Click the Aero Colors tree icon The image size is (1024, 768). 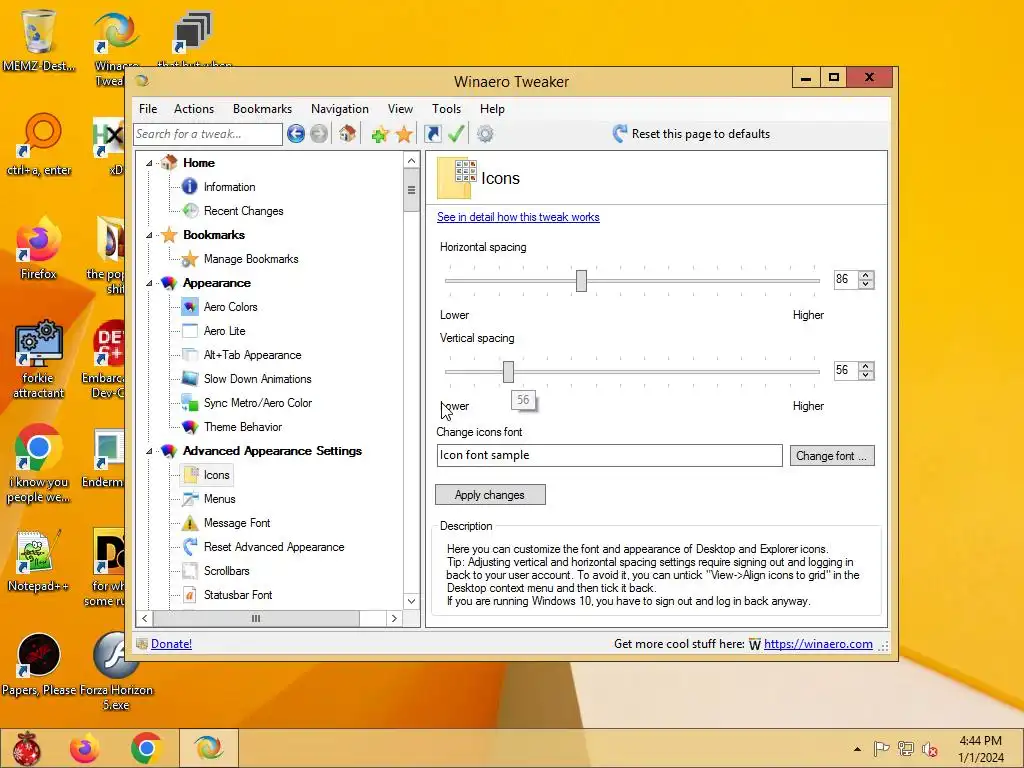point(190,307)
